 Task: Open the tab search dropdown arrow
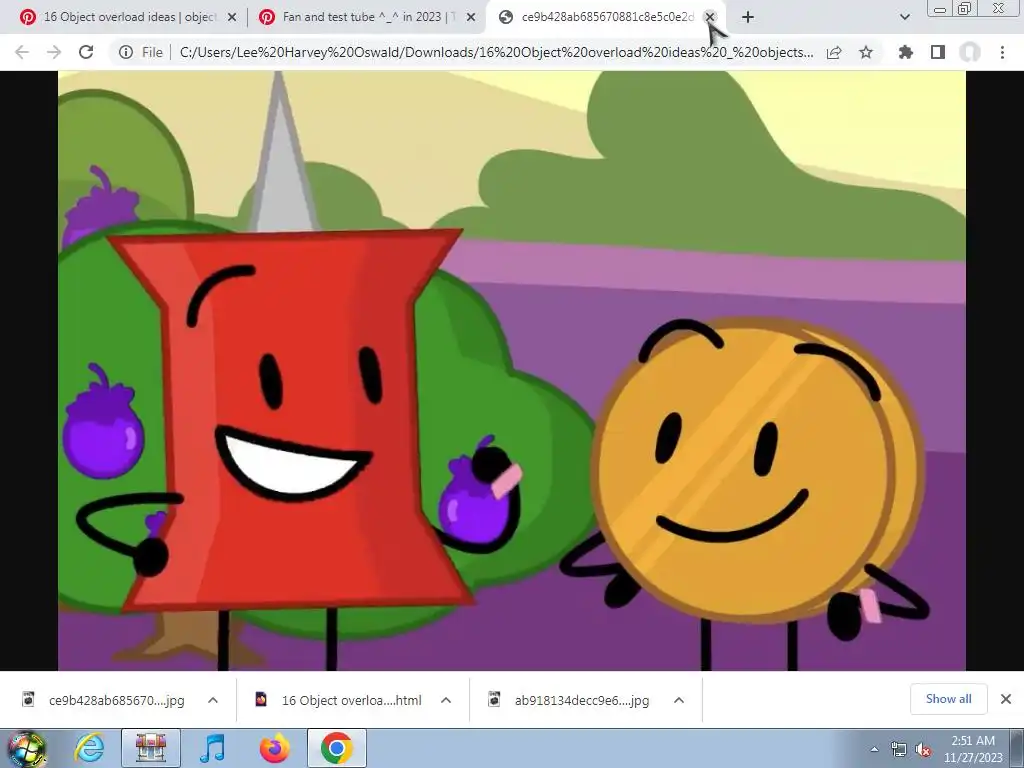click(x=904, y=18)
